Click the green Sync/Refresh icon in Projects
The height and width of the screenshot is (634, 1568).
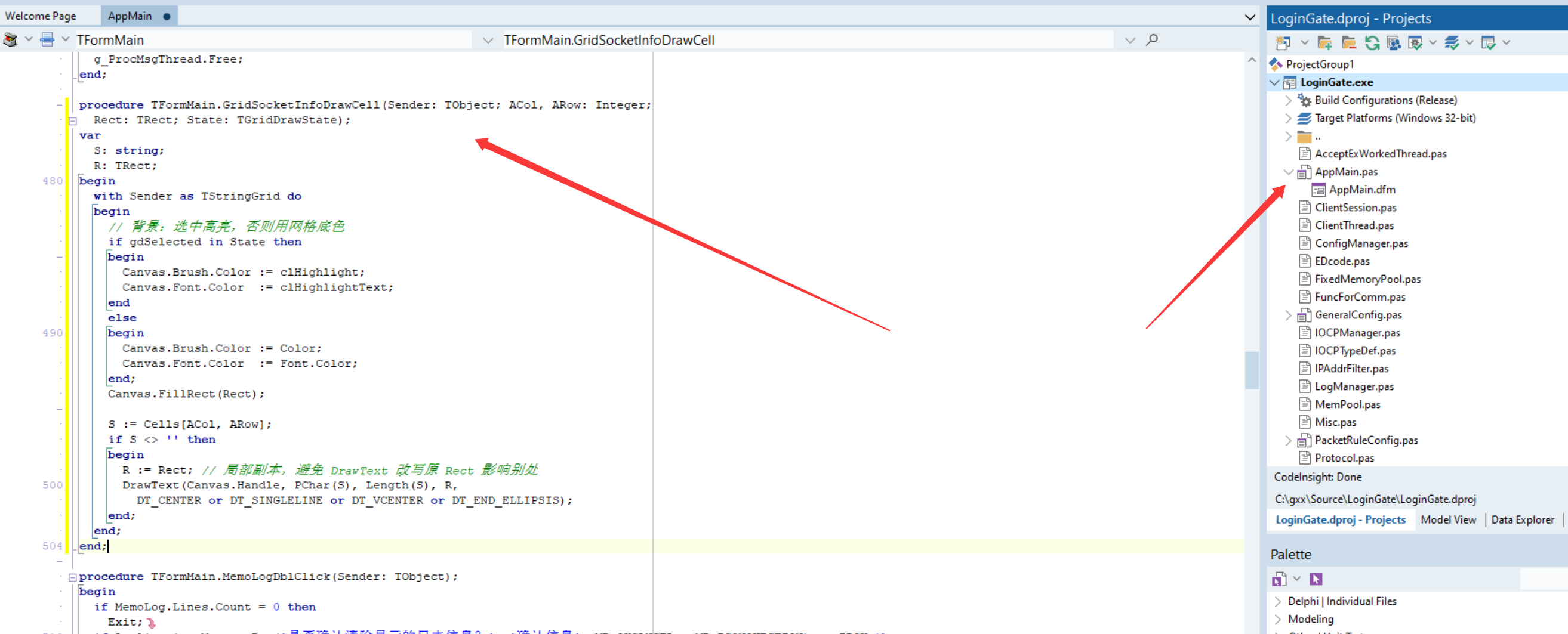(x=1372, y=42)
